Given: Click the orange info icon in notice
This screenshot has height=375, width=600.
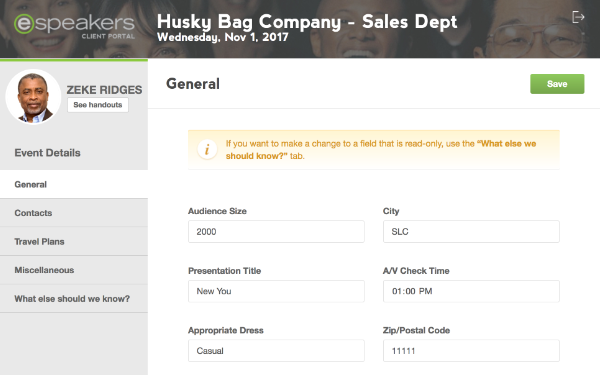Looking at the screenshot, I should tap(207, 149).
